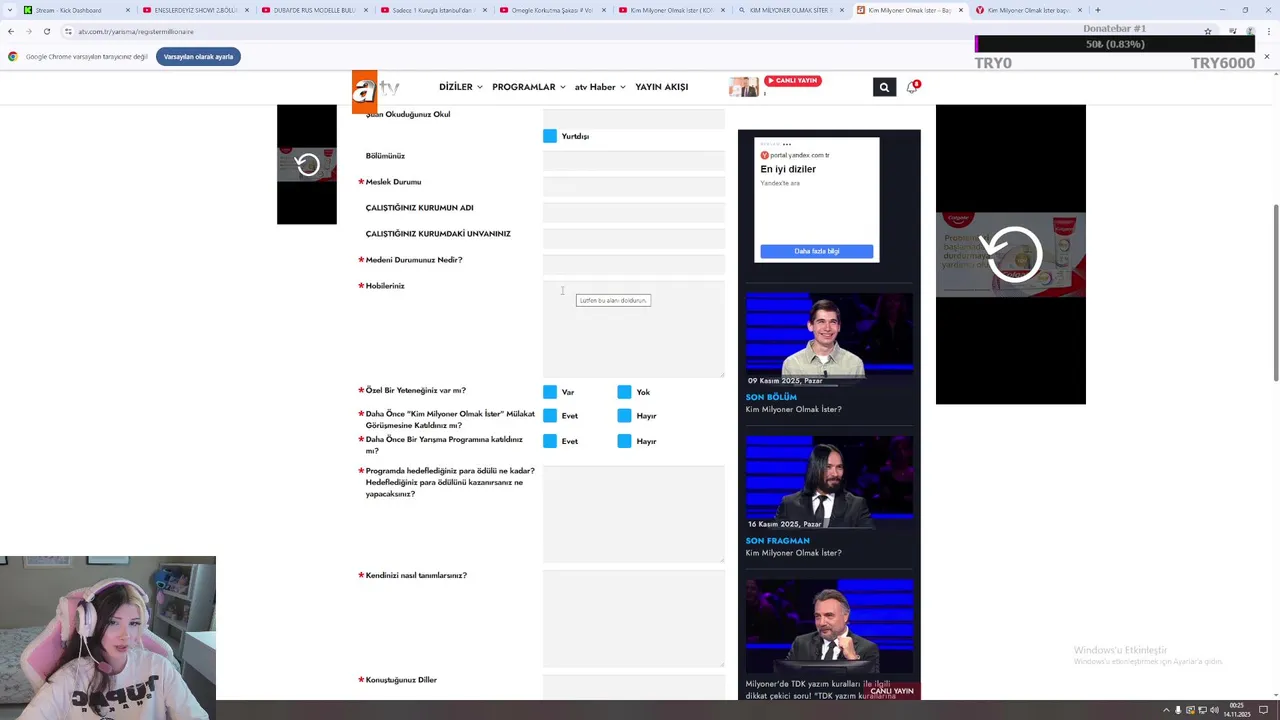Click Daha fazla bilgi in the Yandex ad
The image size is (1280, 720).
(x=817, y=251)
